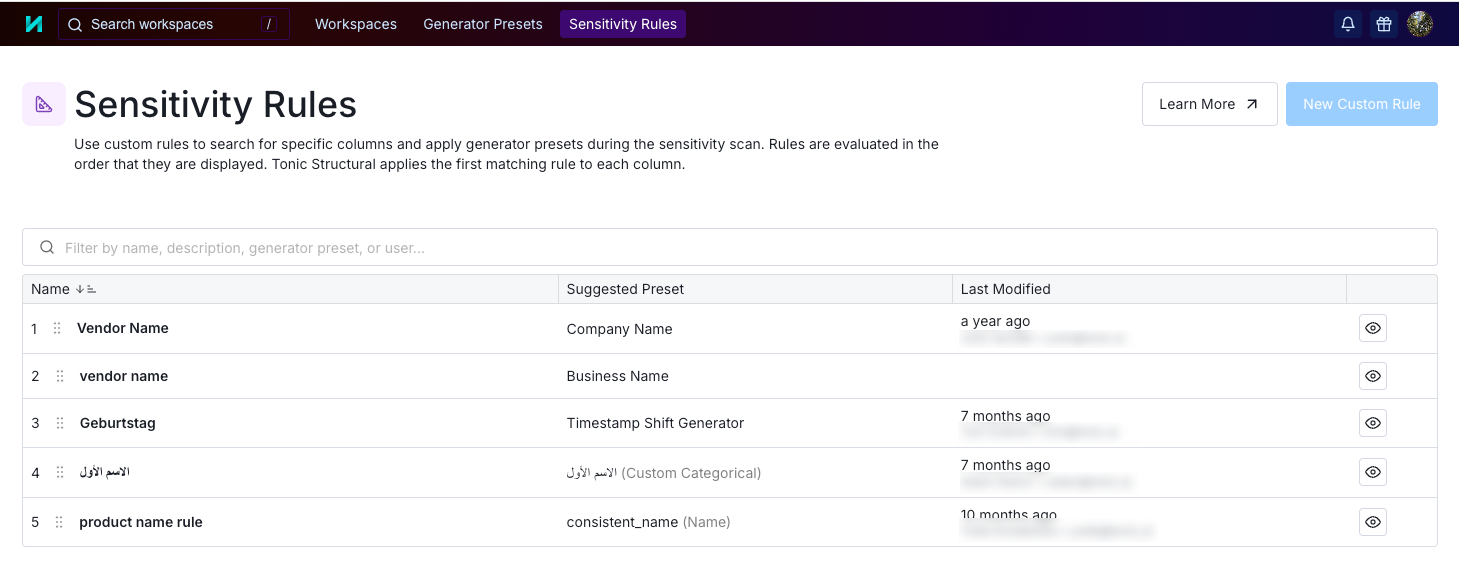Click the drag handle for product name rule
The image size is (1459, 579).
pos(59,522)
